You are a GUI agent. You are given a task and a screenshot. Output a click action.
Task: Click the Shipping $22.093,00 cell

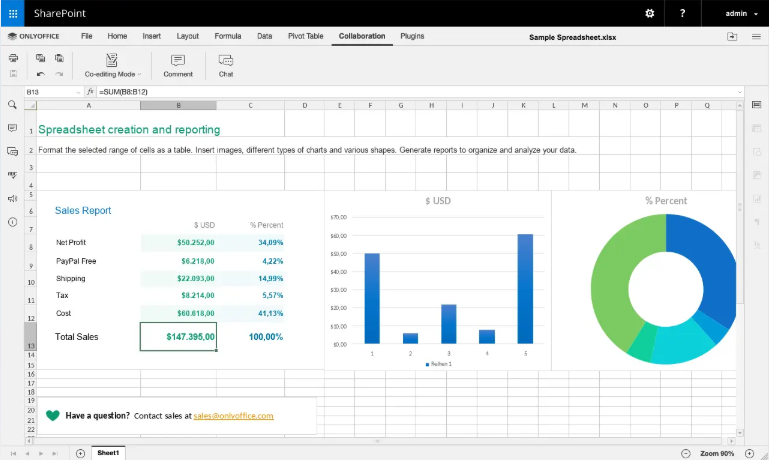pos(178,278)
